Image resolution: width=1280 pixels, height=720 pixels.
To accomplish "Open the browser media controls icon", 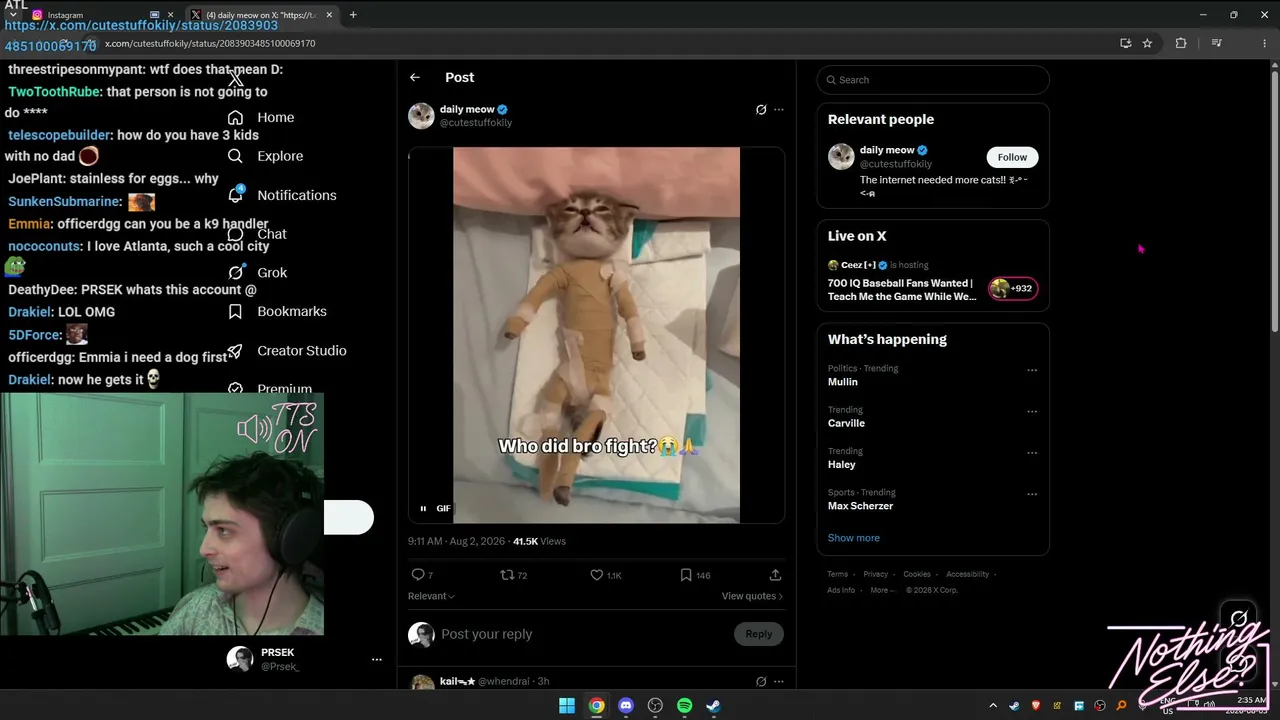I will click(x=1216, y=43).
